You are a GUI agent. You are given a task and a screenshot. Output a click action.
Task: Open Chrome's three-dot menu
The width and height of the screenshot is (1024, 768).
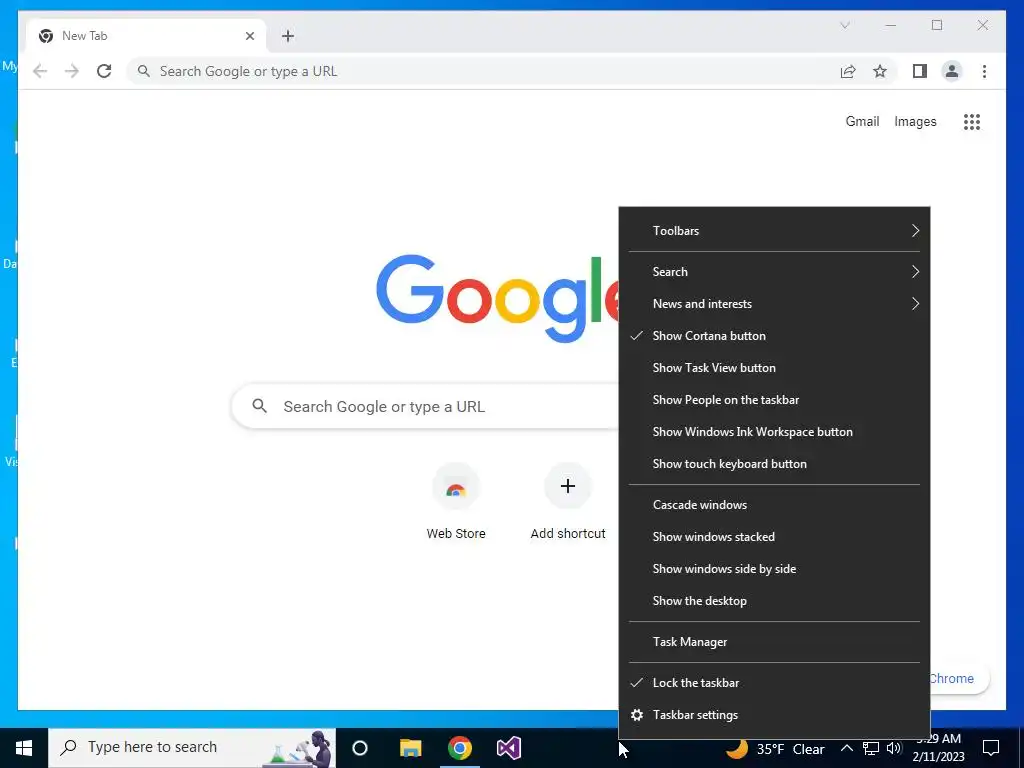tap(984, 71)
